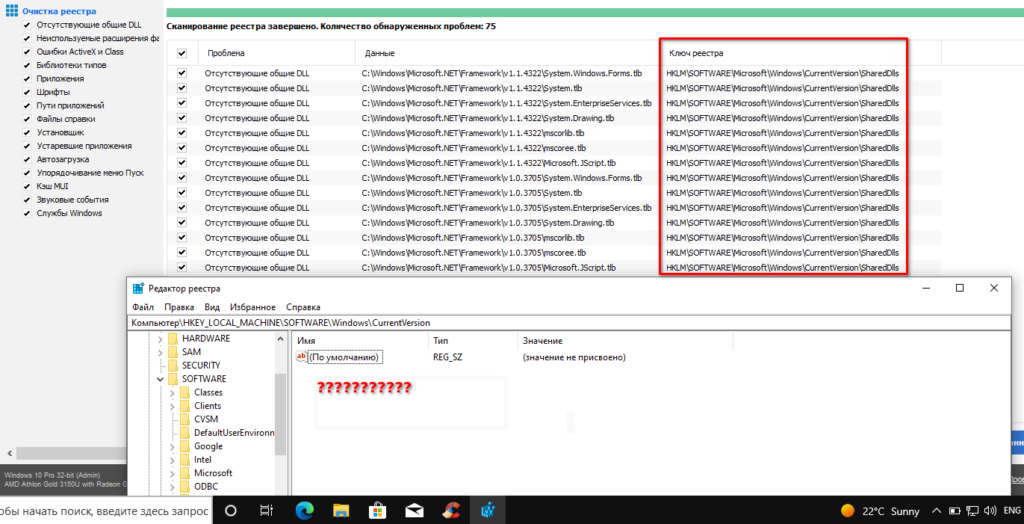This screenshot has width=1024, height=524.
Task: Click the network icon in the system tray
Action: [972, 511]
